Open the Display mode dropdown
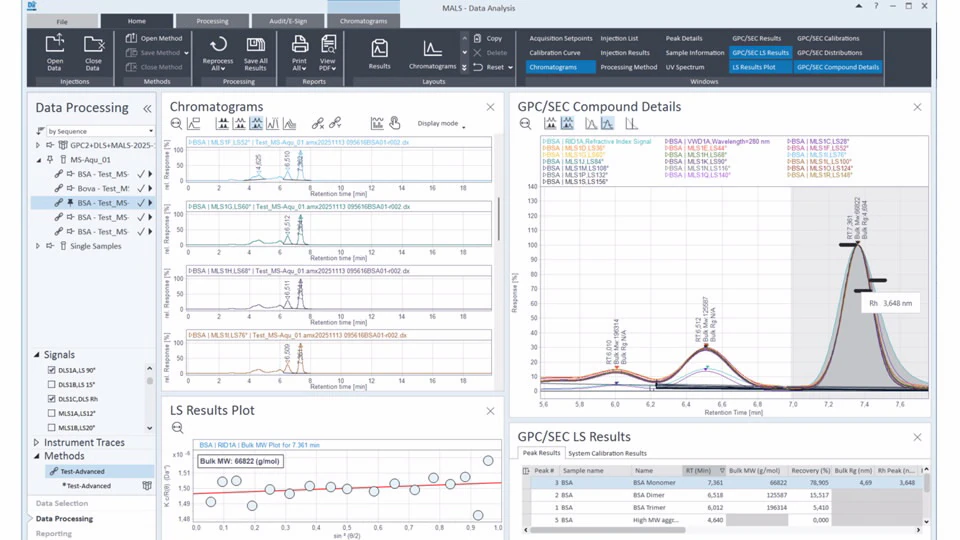The height and width of the screenshot is (540, 960). click(x=441, y=124)
